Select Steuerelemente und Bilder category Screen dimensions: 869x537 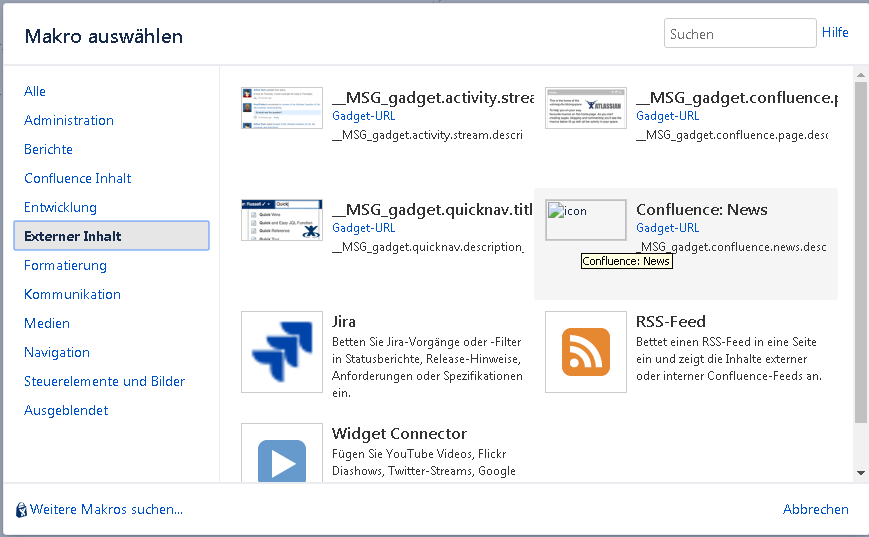point(104,381)
